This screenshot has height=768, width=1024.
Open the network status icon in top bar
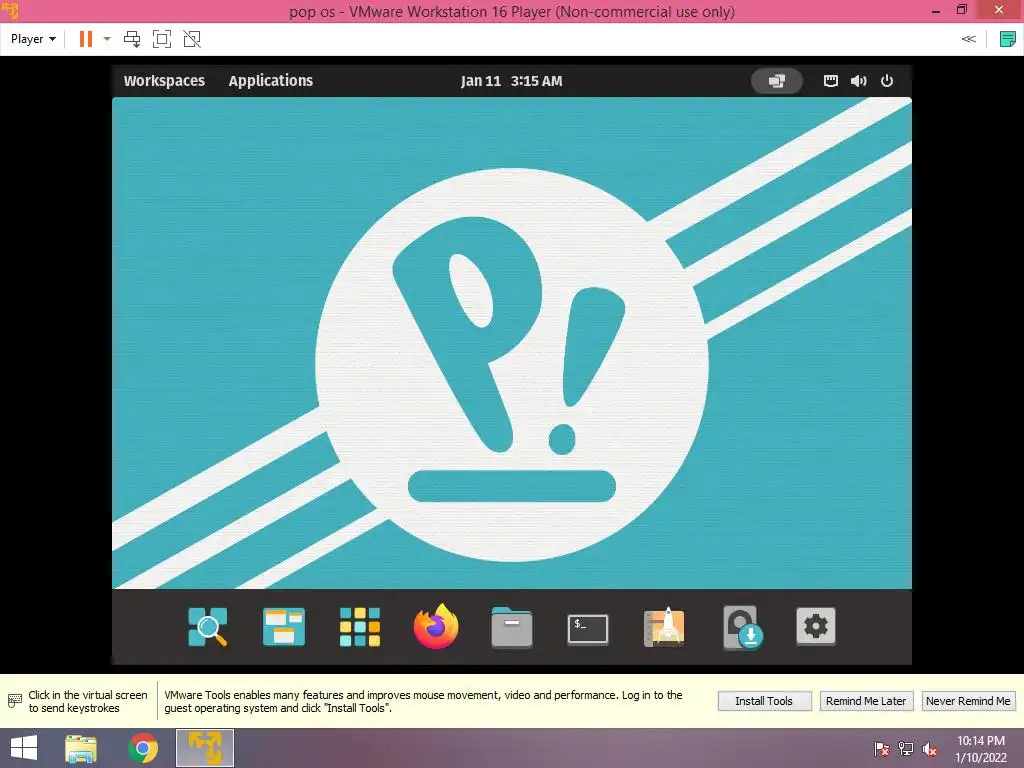pos(831,81)
